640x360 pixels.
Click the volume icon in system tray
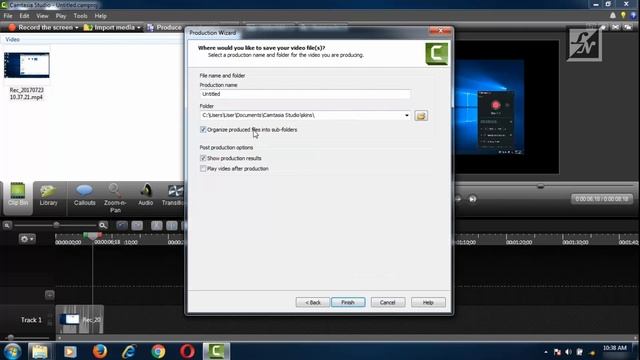[569, 352]
